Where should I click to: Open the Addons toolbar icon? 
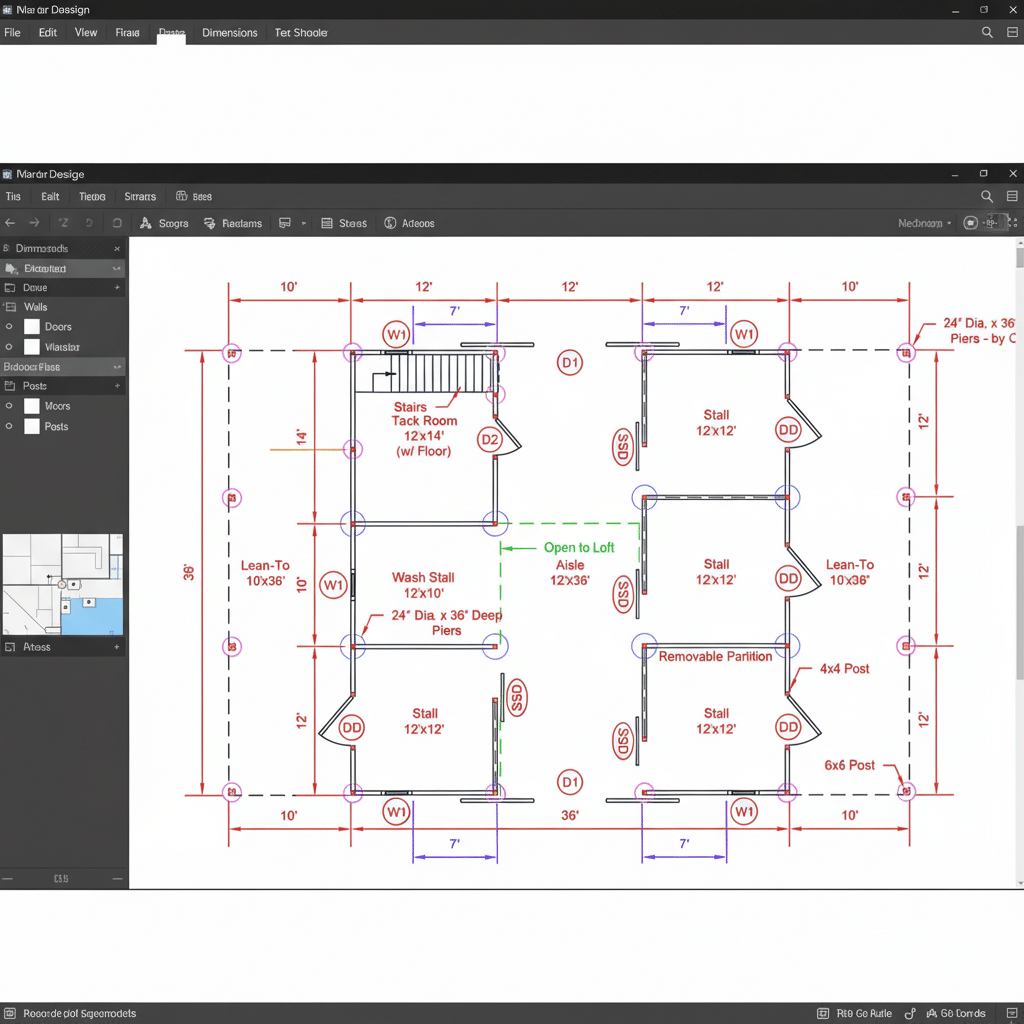pos(409,223)
